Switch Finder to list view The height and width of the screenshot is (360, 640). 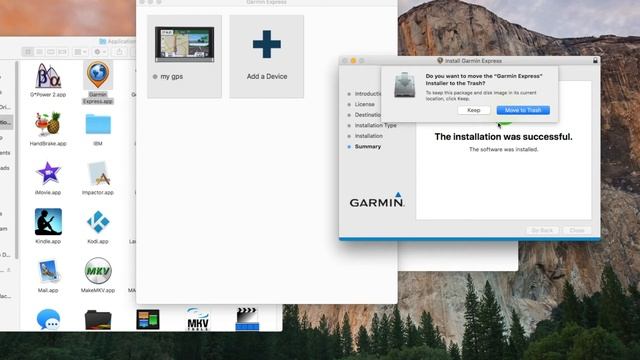40,52
